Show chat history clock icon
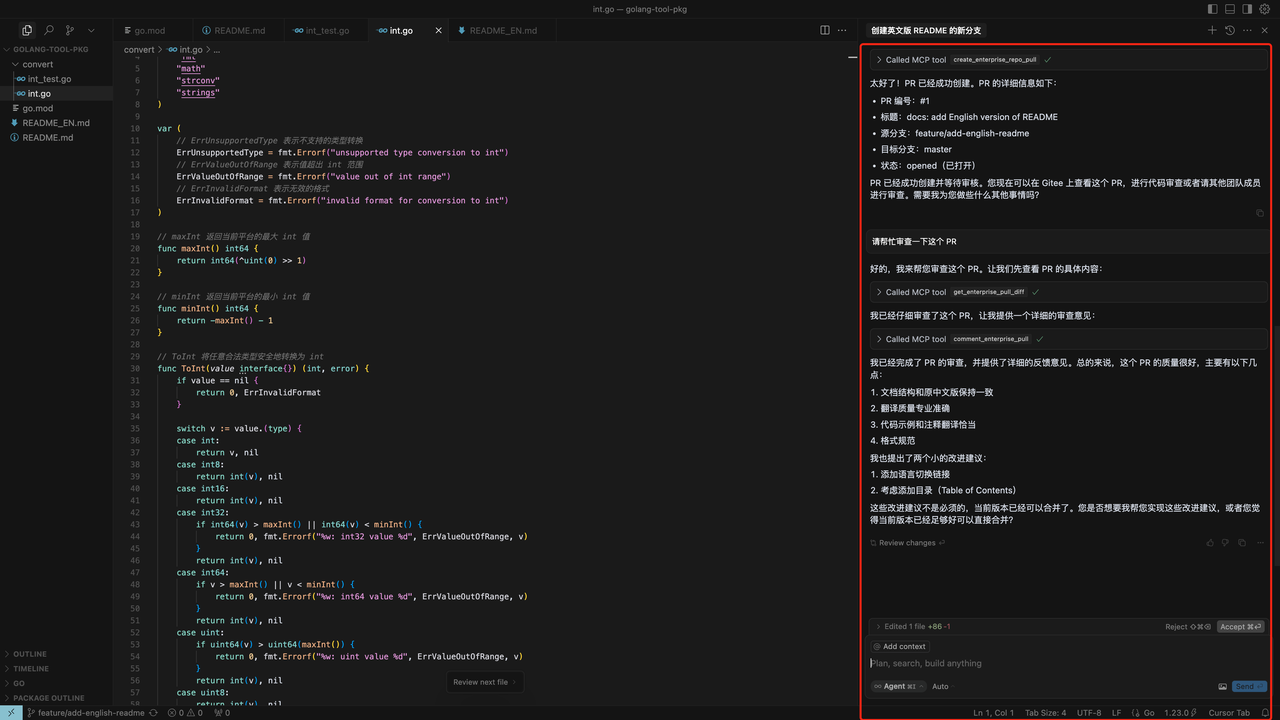Image resolution: width=1280 pixels, height=720 pixels. point(1230,31)
